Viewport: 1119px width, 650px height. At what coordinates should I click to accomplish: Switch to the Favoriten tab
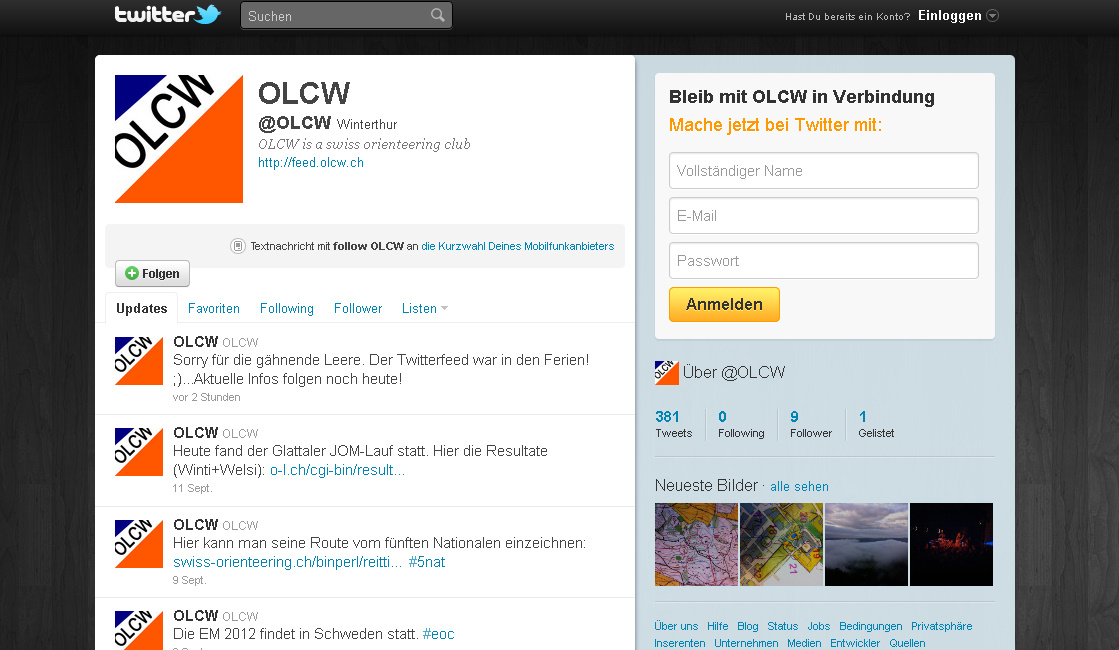click(213, 308)
